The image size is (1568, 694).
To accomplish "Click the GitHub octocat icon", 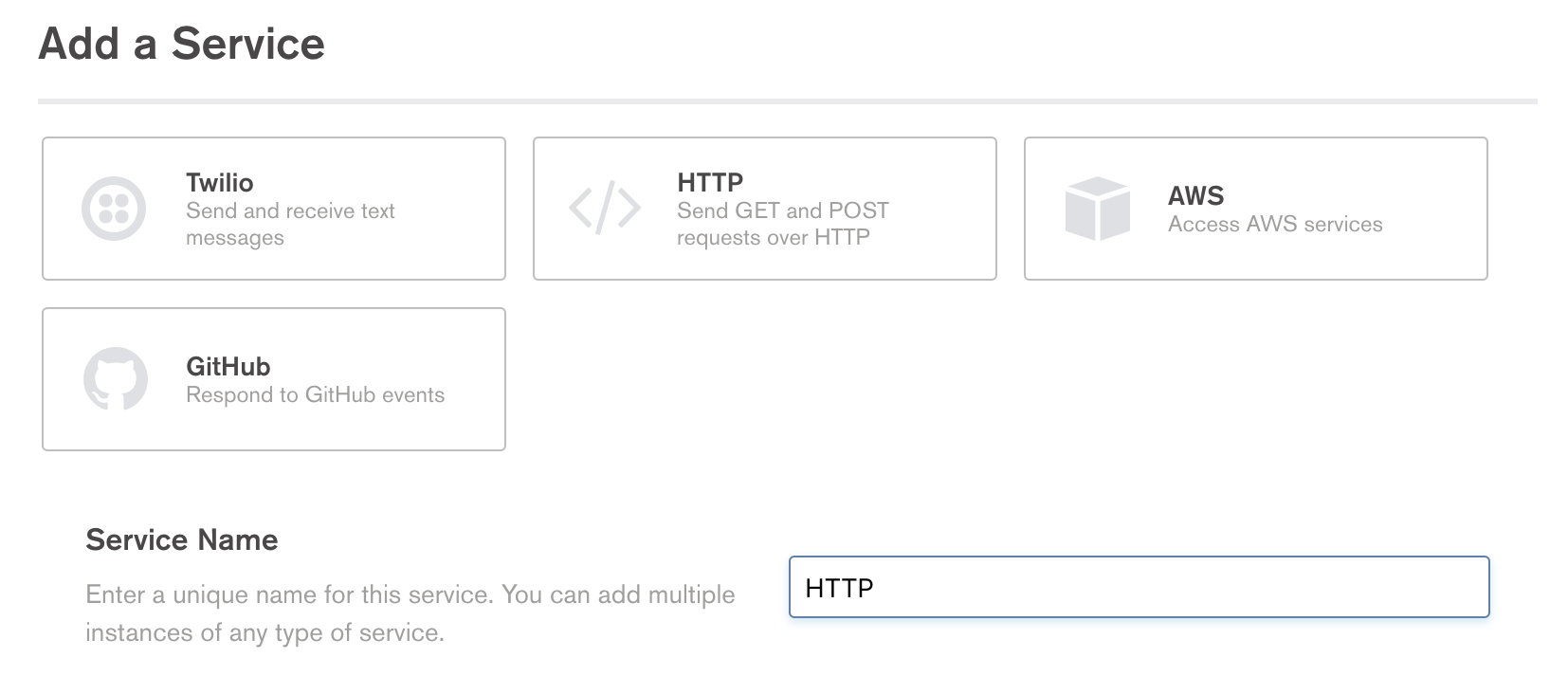I will (x=116, y=379).
